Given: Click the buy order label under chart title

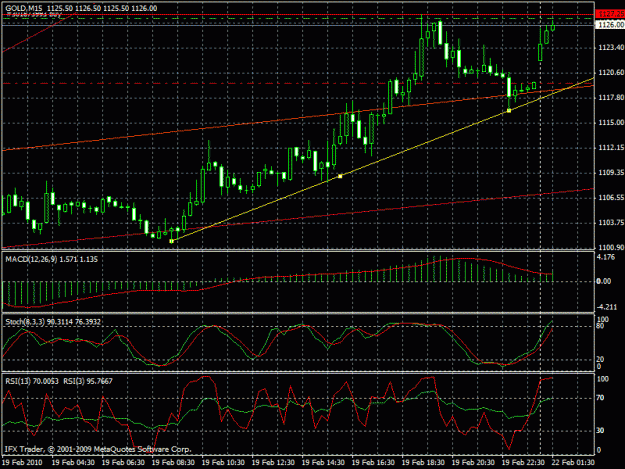Looking at the screenshot, I should 33,15.
